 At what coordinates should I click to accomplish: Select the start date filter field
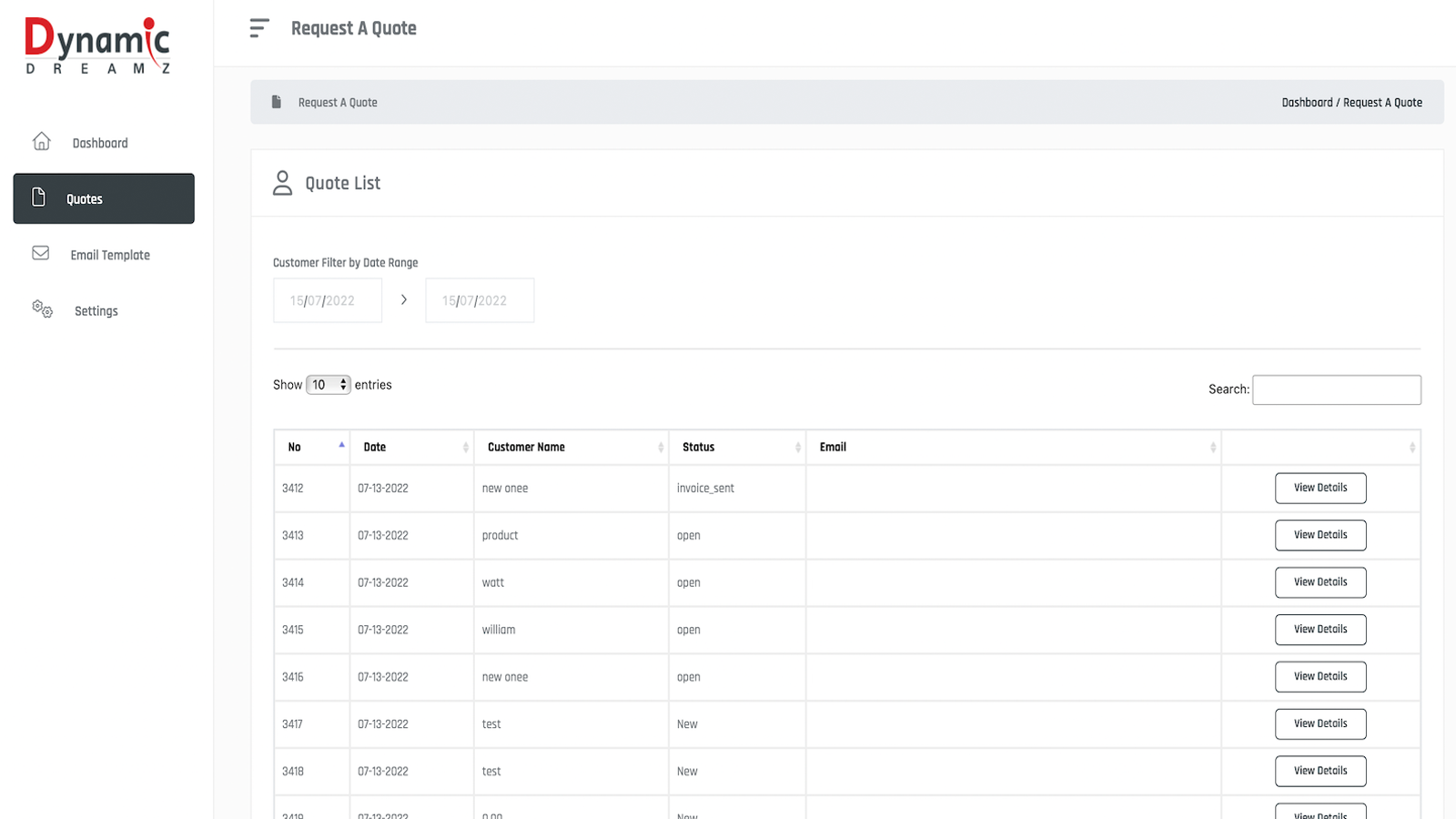[328, 300]
